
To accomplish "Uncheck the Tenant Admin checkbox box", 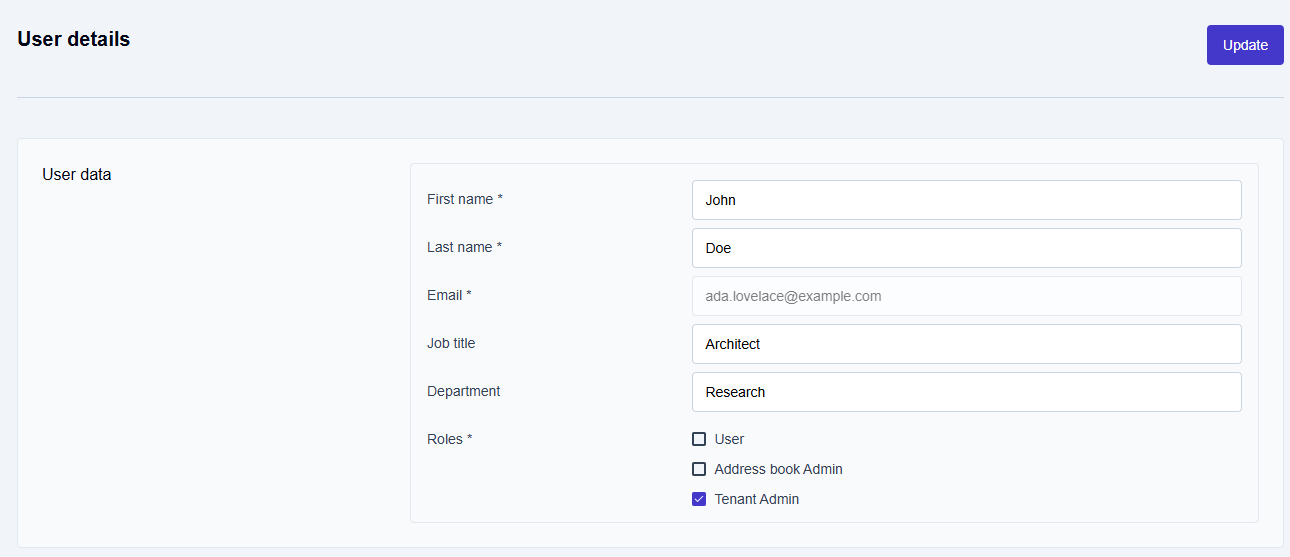I will (x=699, y=499).
